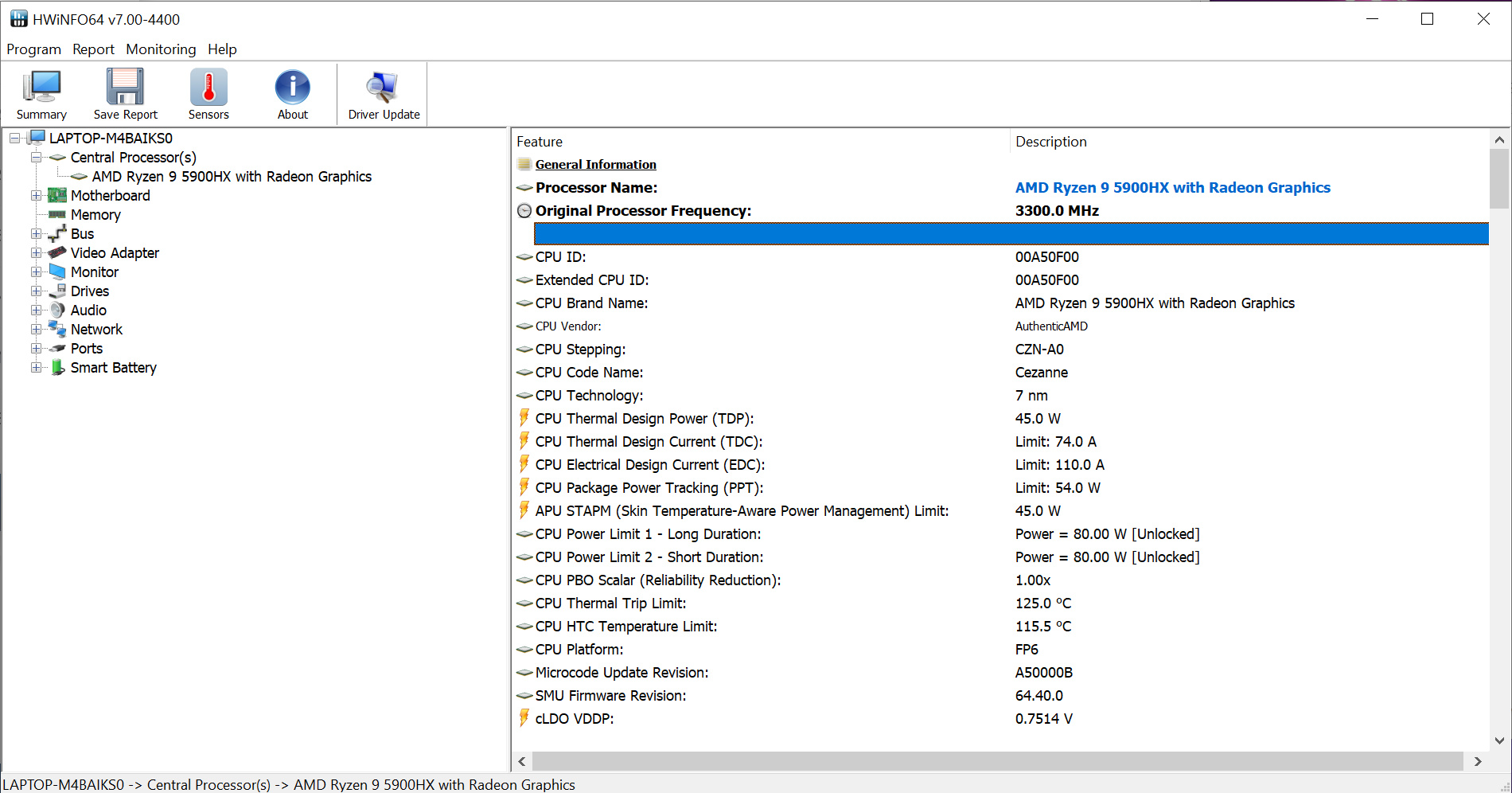Click the lightning icon beside CPU Thermal Design Power
Screen dimensions: 1512x793
pos(524,417)
